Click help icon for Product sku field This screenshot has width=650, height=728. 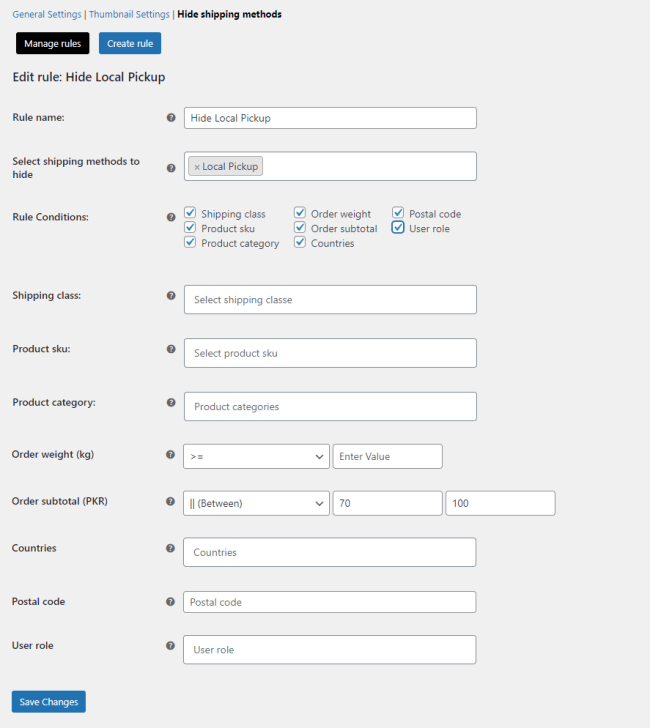171,349
